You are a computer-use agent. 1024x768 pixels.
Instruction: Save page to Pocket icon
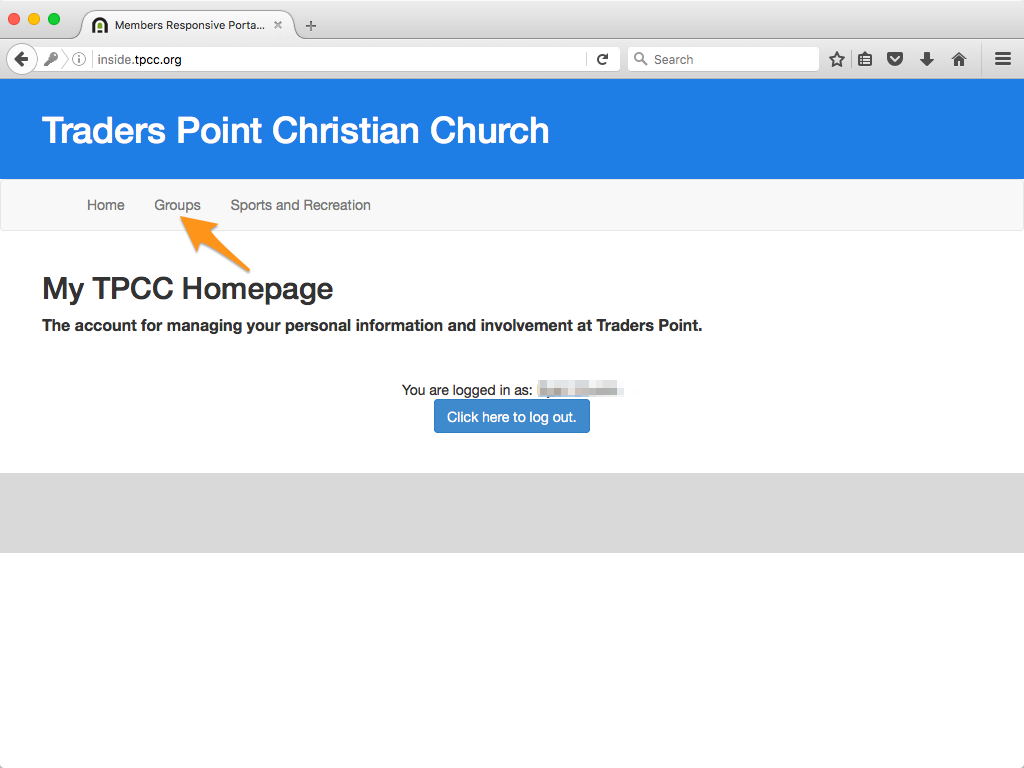click(x=895, y=59)
